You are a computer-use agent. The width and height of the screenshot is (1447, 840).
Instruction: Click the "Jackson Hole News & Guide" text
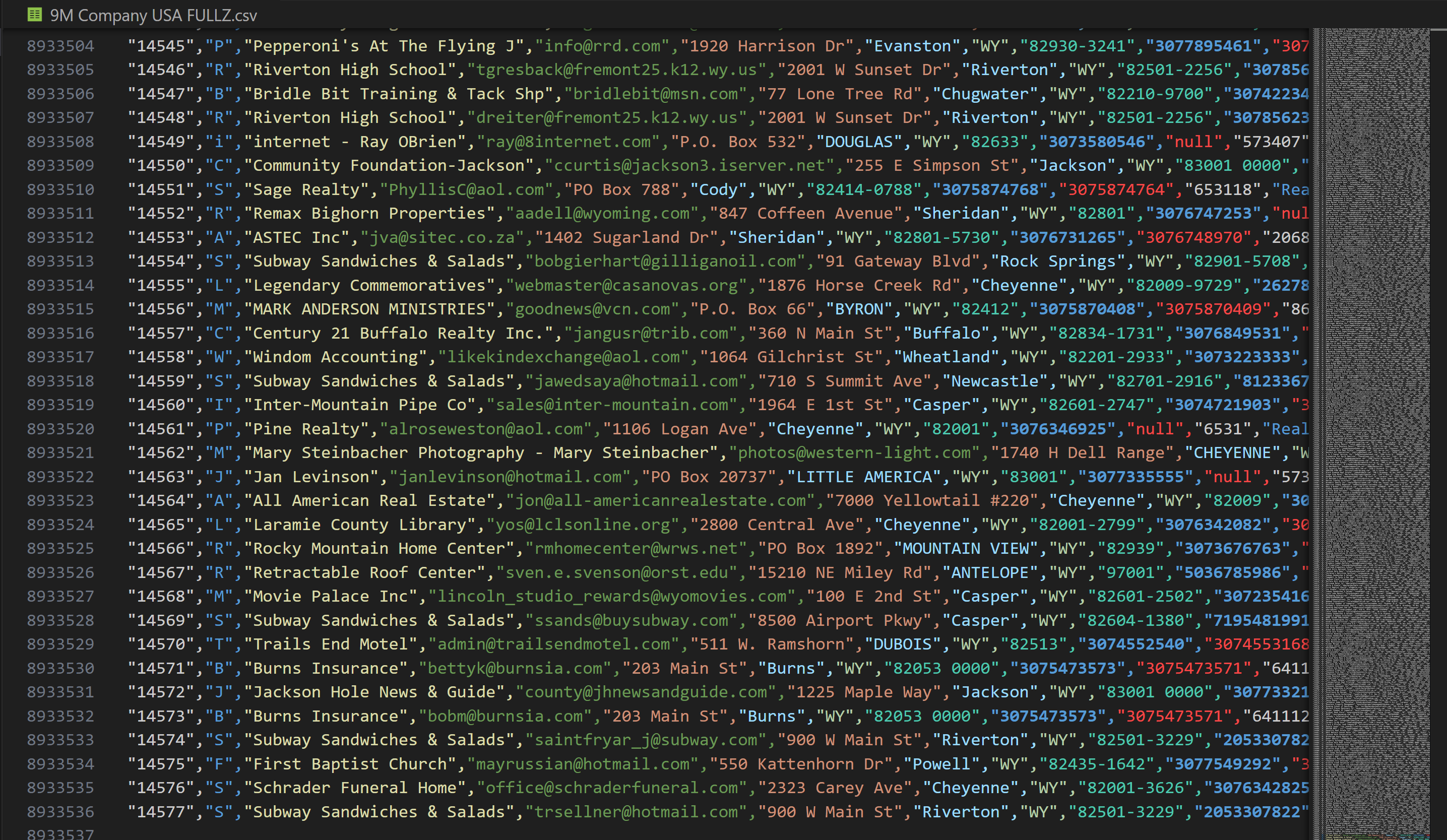pos(374,692)
